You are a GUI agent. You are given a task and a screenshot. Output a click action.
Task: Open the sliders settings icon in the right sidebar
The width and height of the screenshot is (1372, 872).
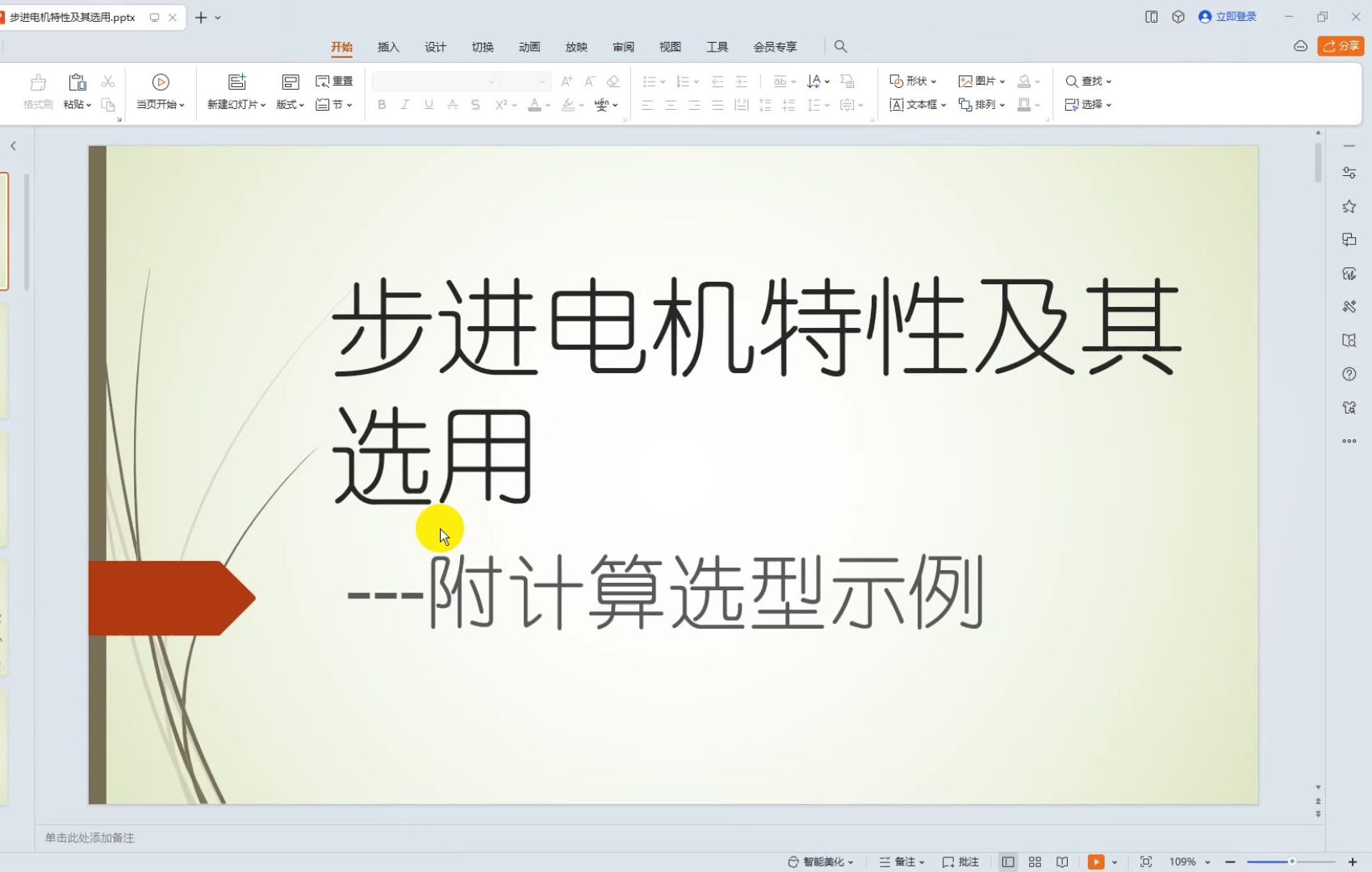point(1349,173)
